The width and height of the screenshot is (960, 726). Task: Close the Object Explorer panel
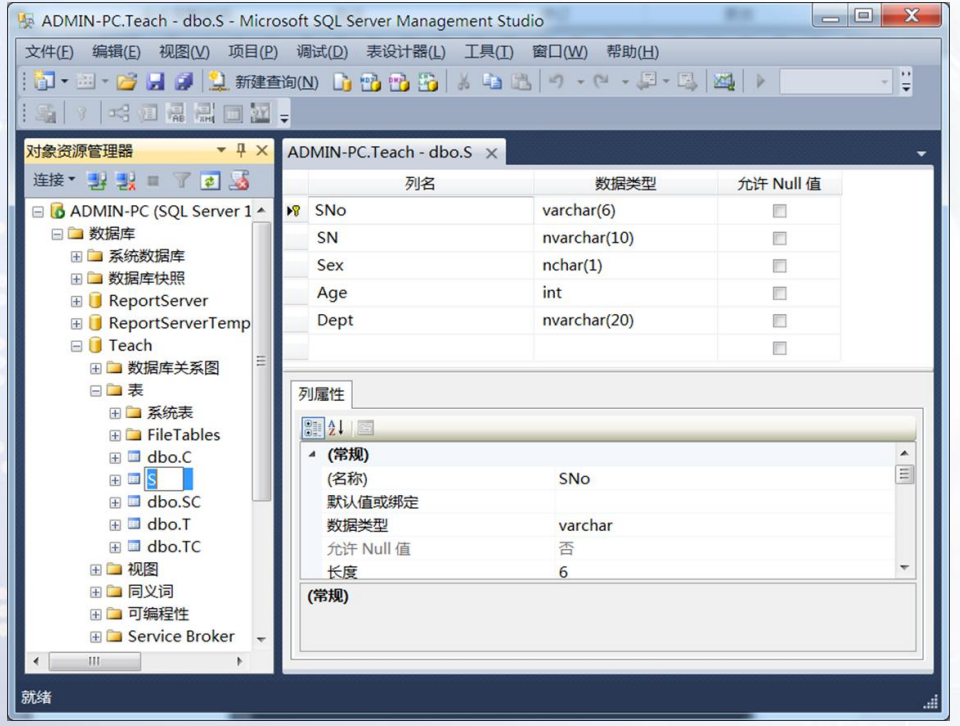pos(262,150)
